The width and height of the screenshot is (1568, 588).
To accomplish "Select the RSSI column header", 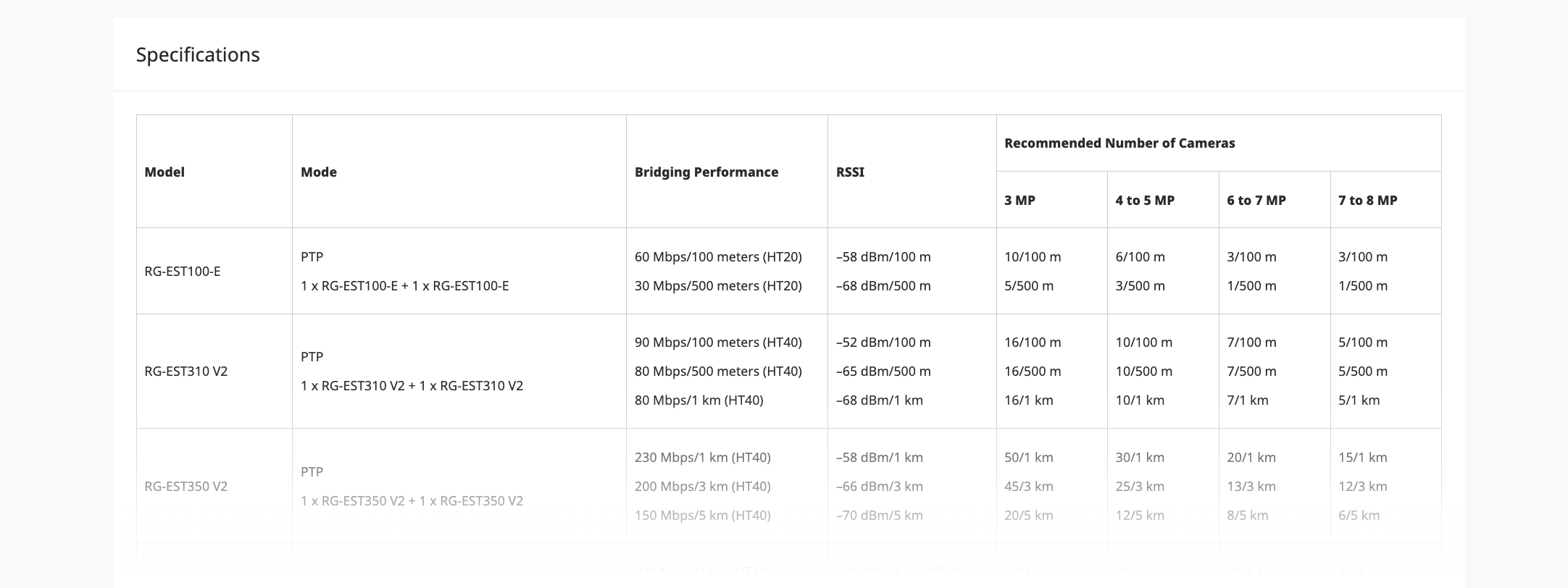I will (850, 172).
